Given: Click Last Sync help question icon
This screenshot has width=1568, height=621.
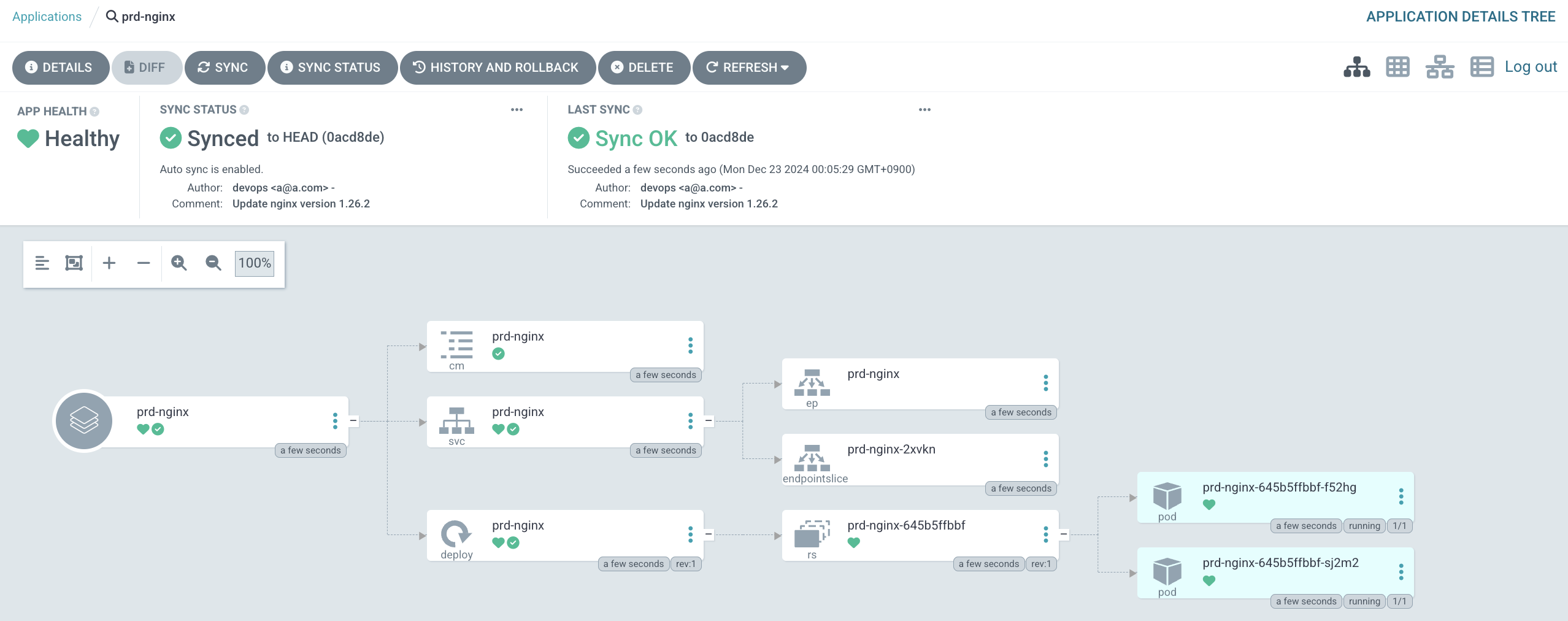Looking at the screenshot, I should [x=637, y=110].
